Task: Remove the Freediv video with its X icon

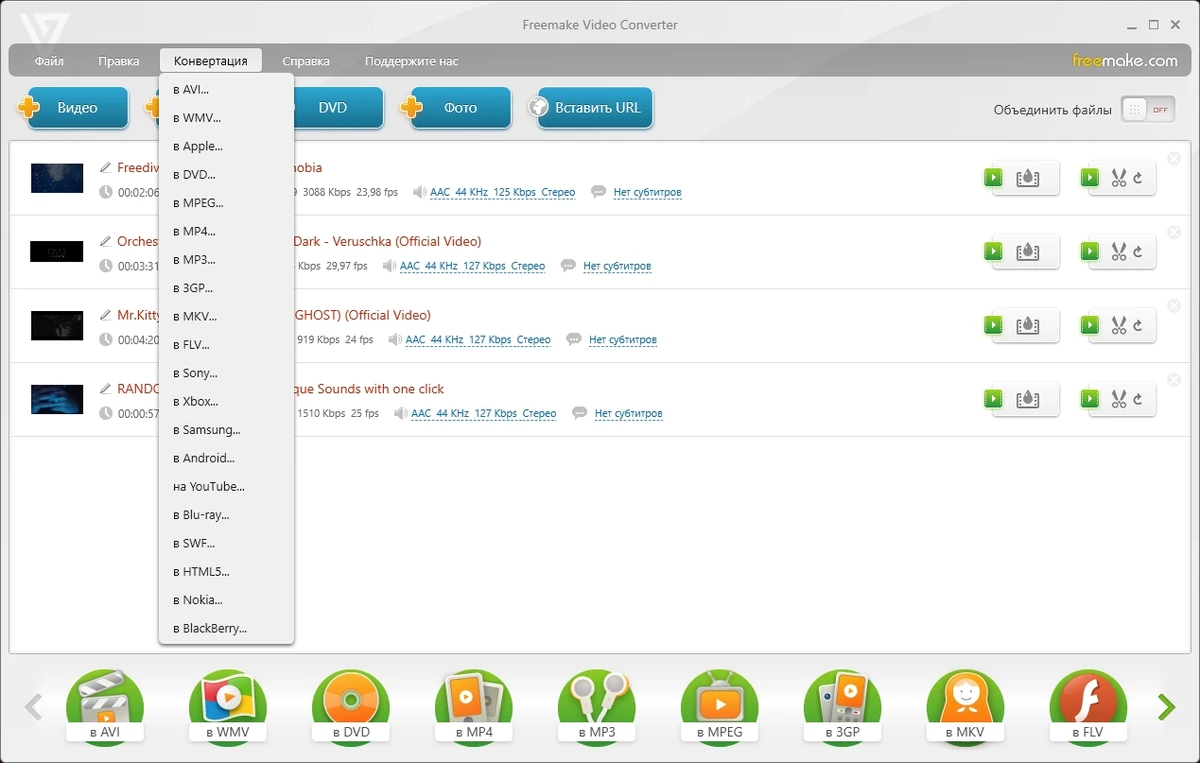Action: 1174,158
